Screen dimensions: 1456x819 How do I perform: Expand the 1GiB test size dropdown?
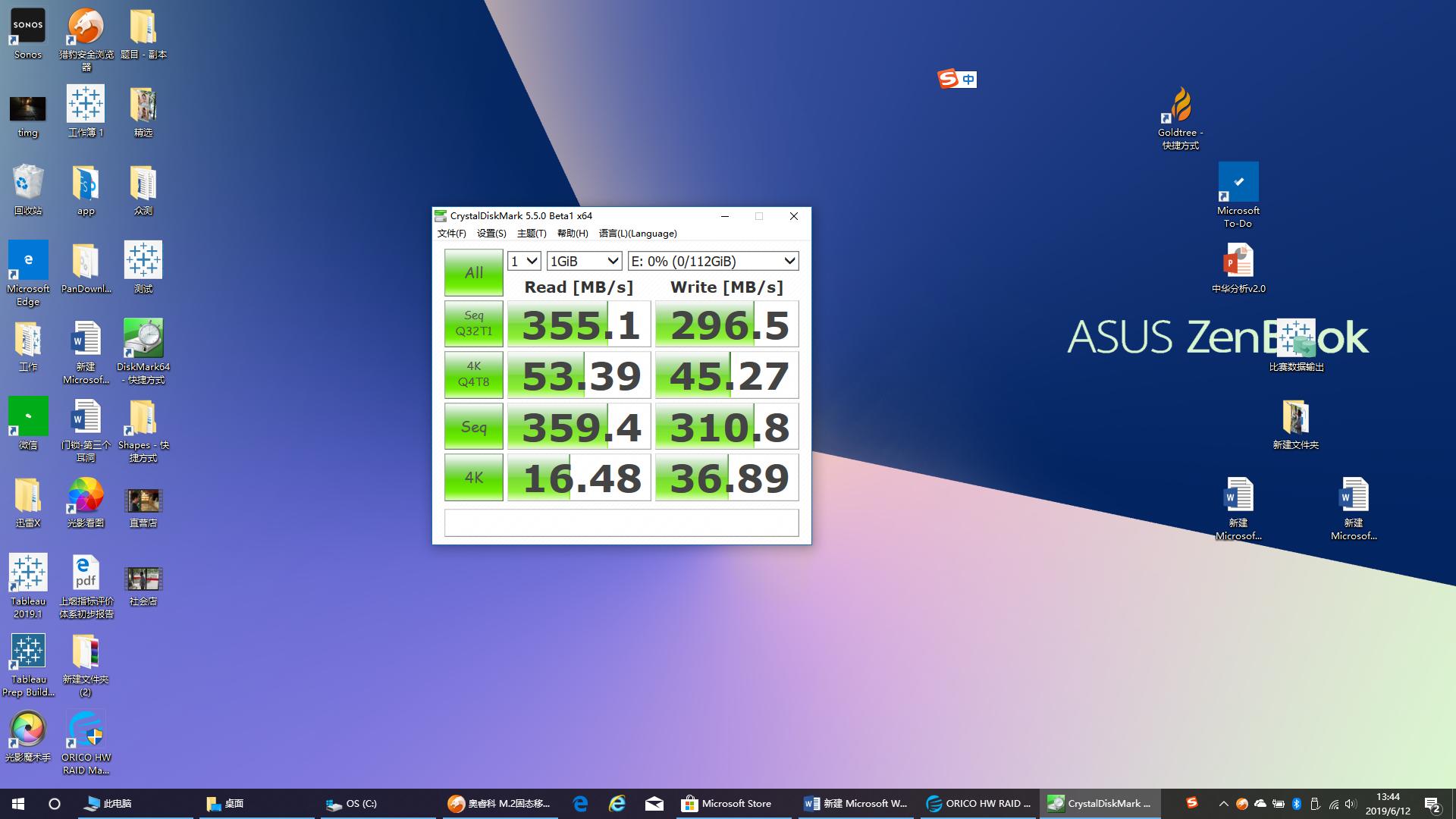click(584, 261)
